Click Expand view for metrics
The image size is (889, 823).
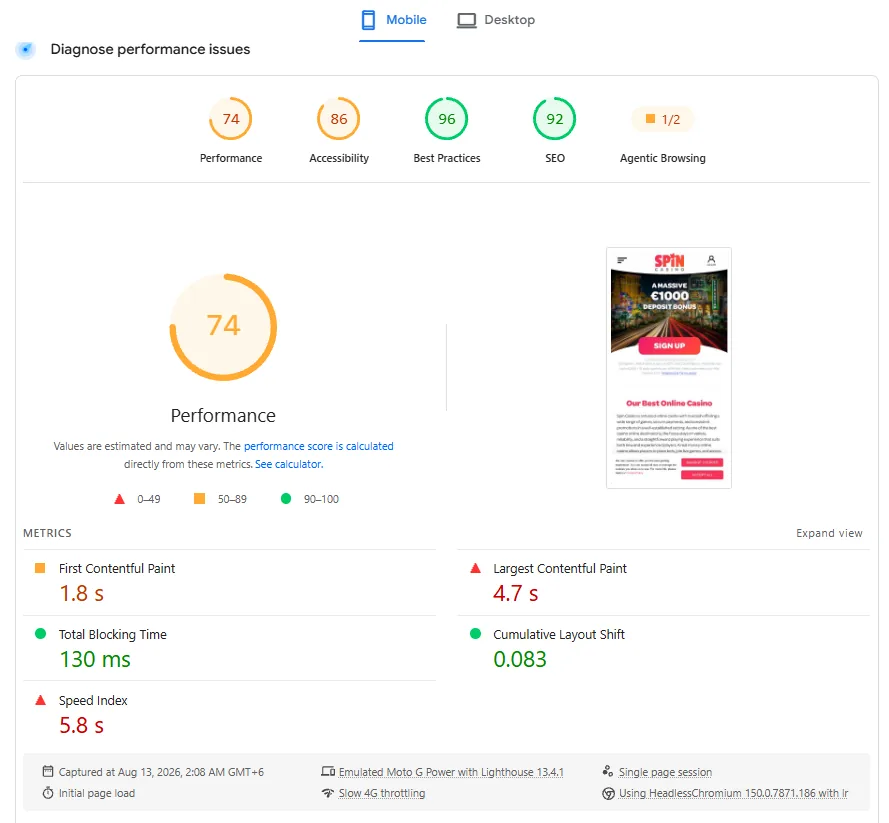coord(829,533)
